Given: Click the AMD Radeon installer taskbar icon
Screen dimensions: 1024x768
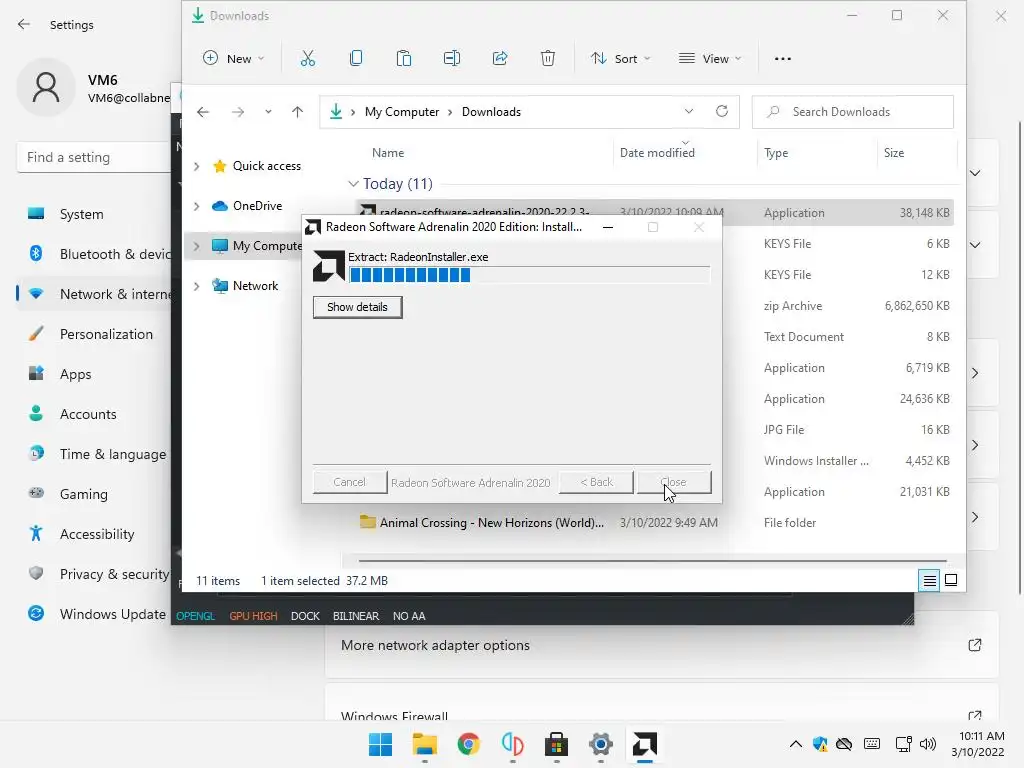Looking at the screenshot, I should pos(645,744).
